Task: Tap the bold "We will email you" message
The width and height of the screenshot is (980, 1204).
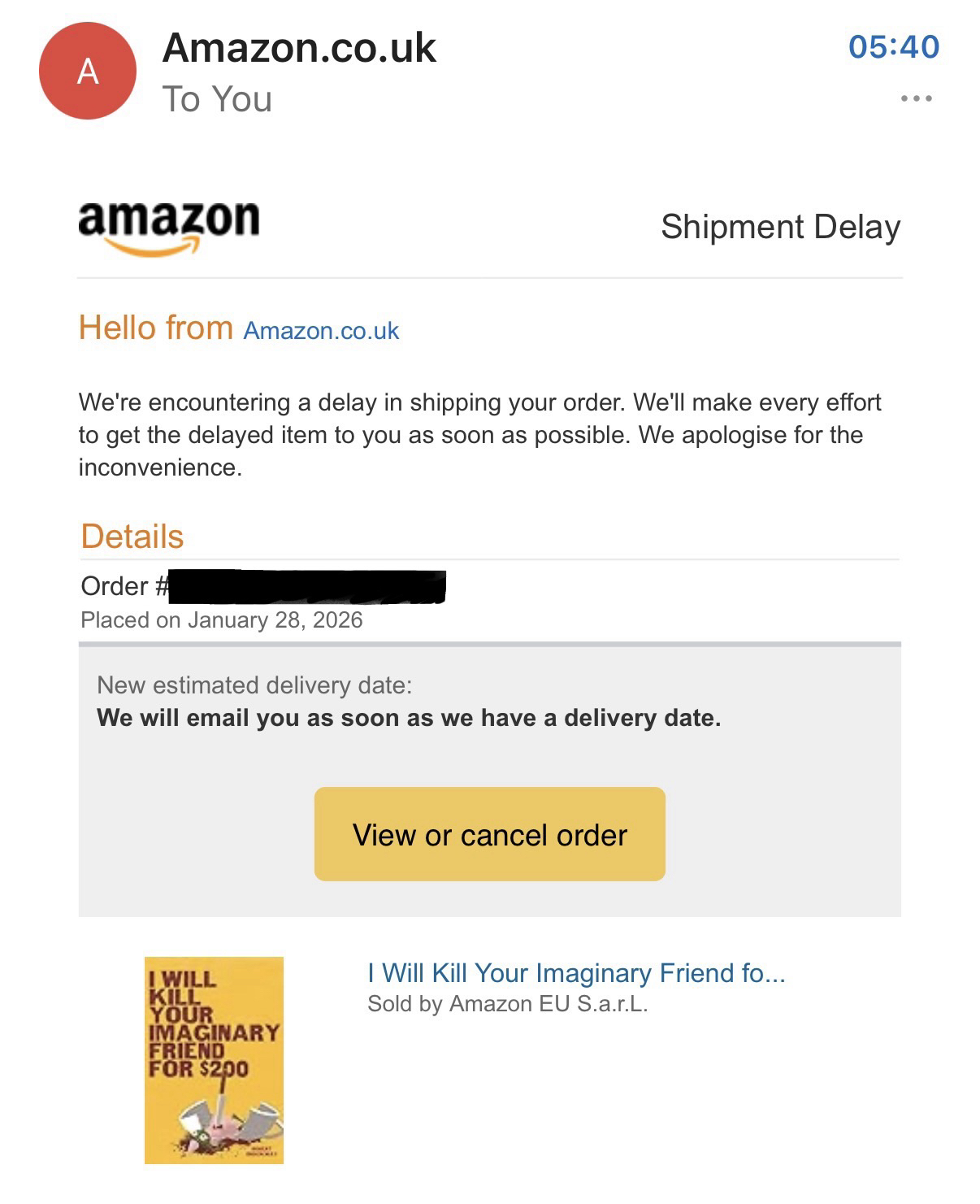Action: [x=408, y=718]
